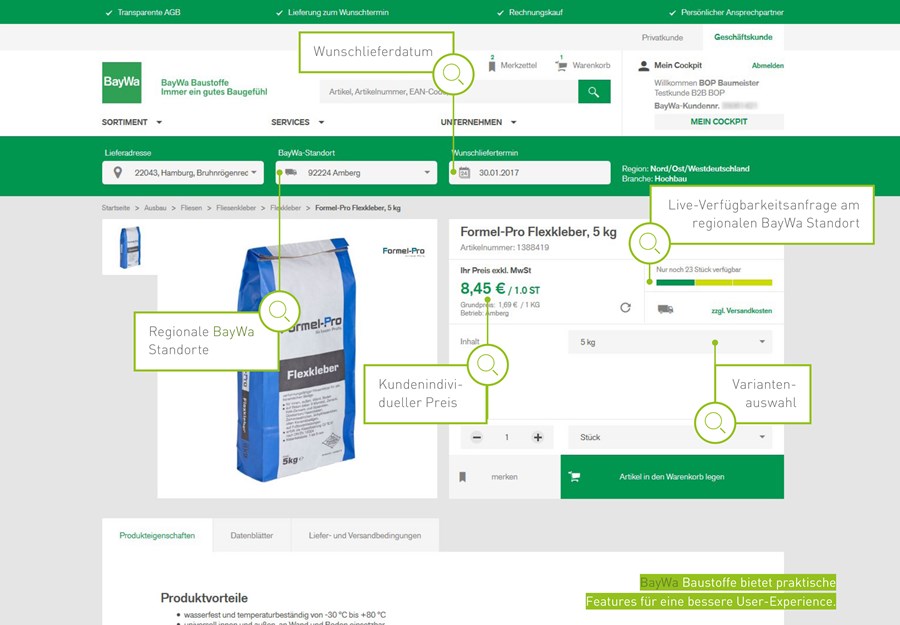Click the zzgl. Versandkosten link
This screenshot has width=900, height=625.
[742, 310]
